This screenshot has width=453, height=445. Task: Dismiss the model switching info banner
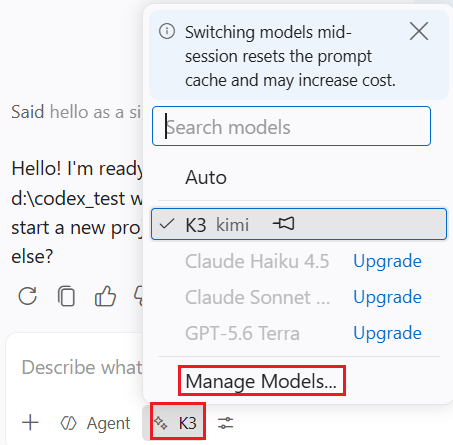coord(419,32)
